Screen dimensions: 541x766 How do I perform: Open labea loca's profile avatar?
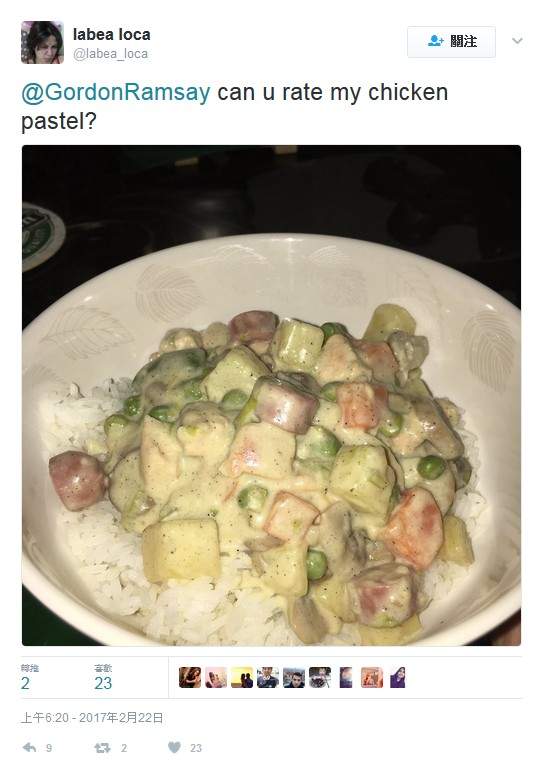point(43,43)
